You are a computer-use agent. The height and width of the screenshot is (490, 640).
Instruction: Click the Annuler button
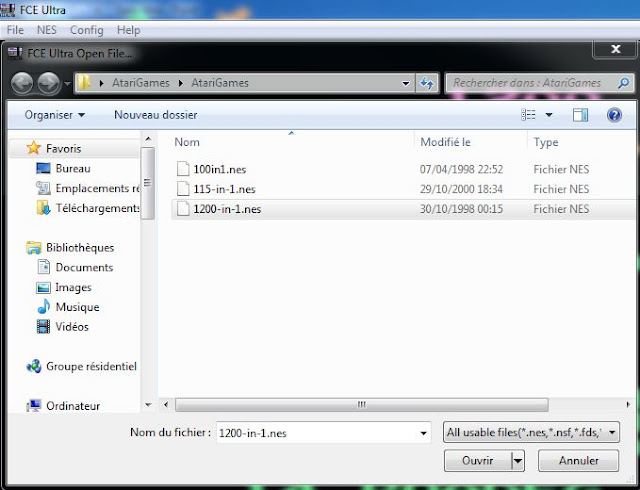[578, 461]
